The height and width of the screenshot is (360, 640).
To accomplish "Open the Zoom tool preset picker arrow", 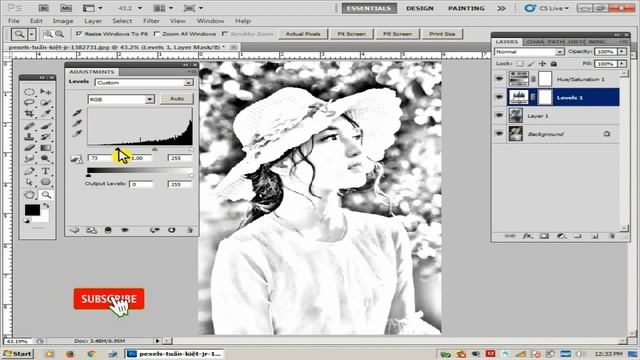I will pos(31,34).
